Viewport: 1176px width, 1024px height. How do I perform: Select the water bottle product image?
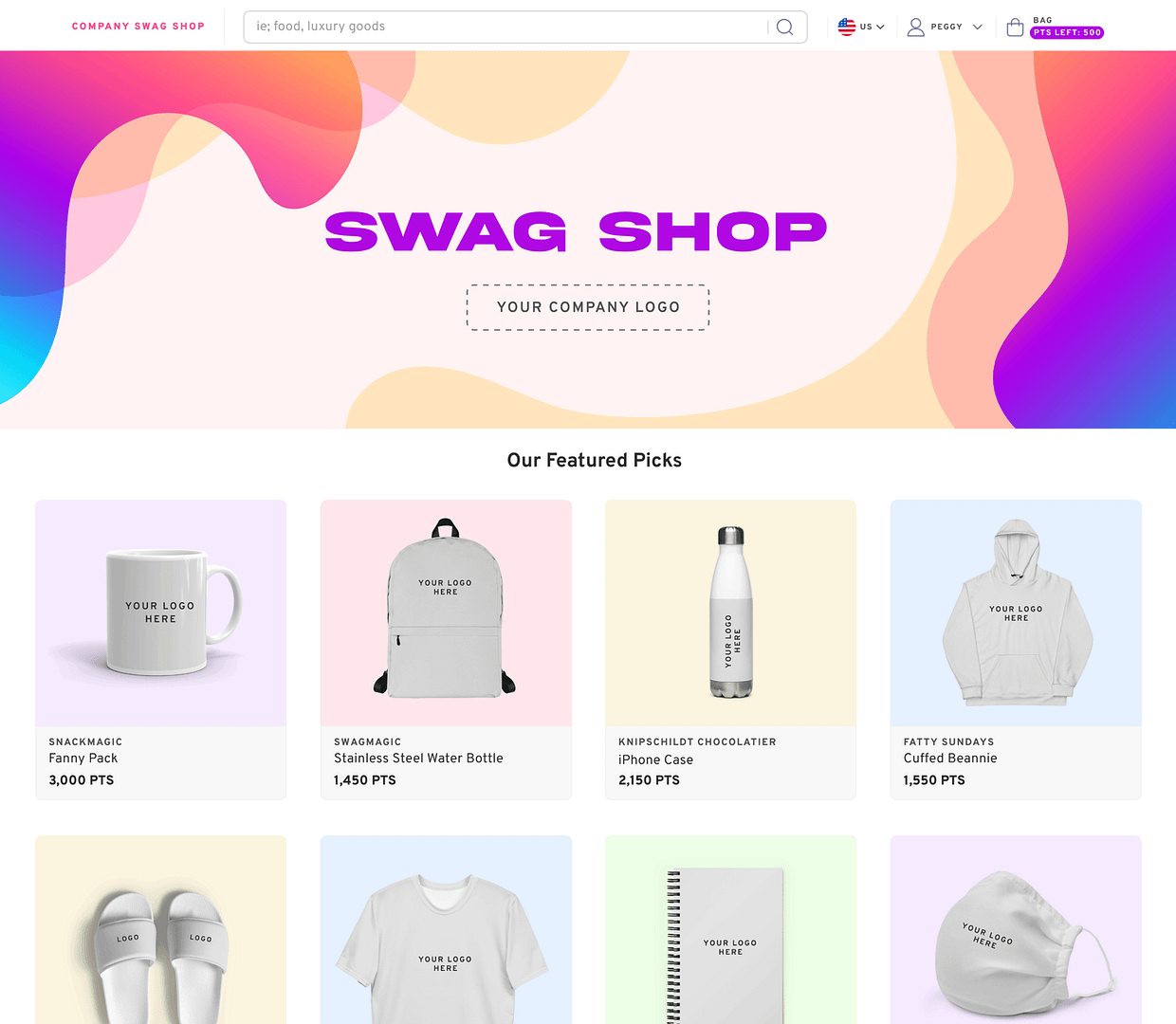[730, 613]
